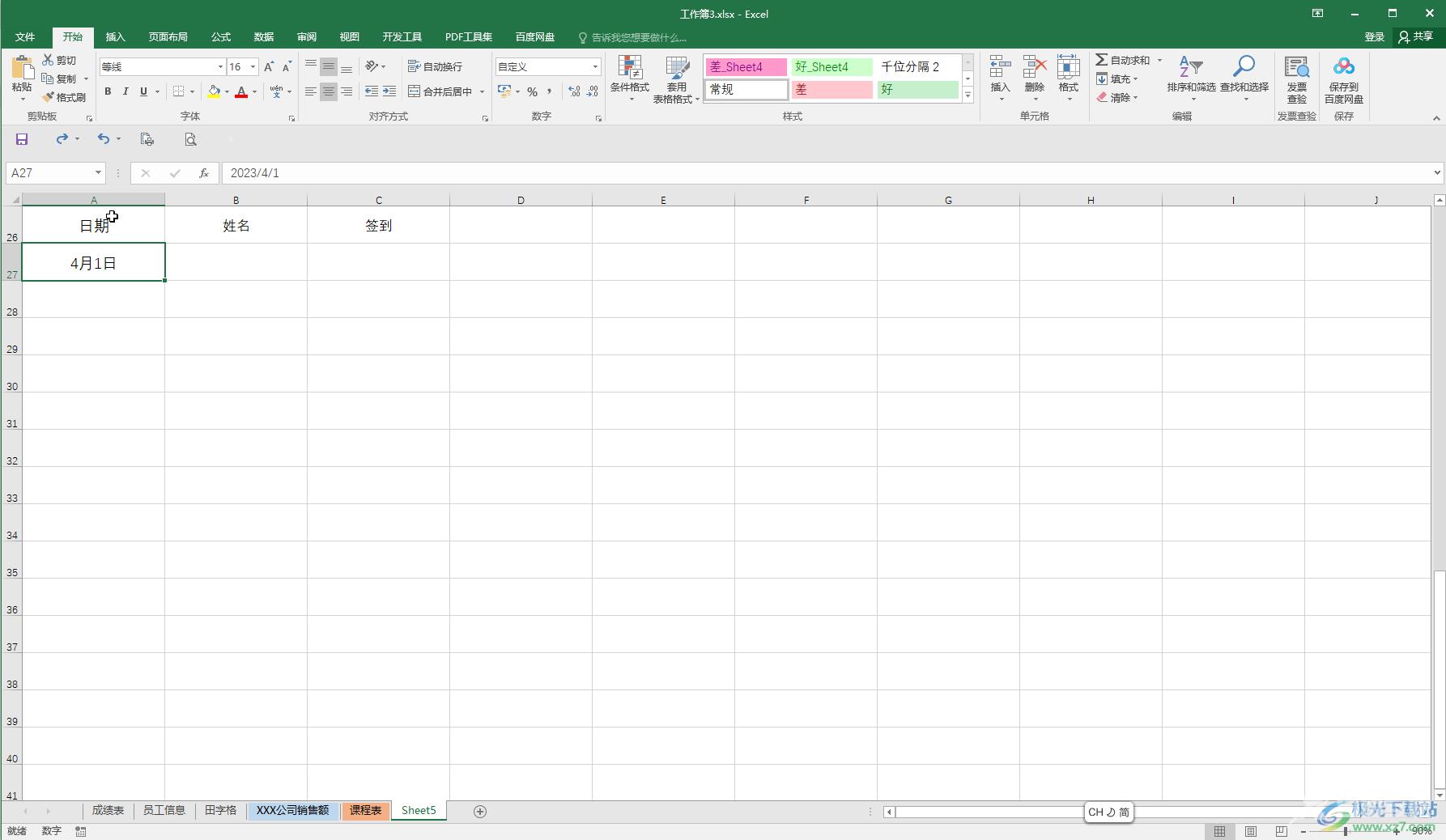This screenshot has width=1446, height=840.
Task: Apply the 差 (Bad) pink cell style
Action: coord(831,90)
